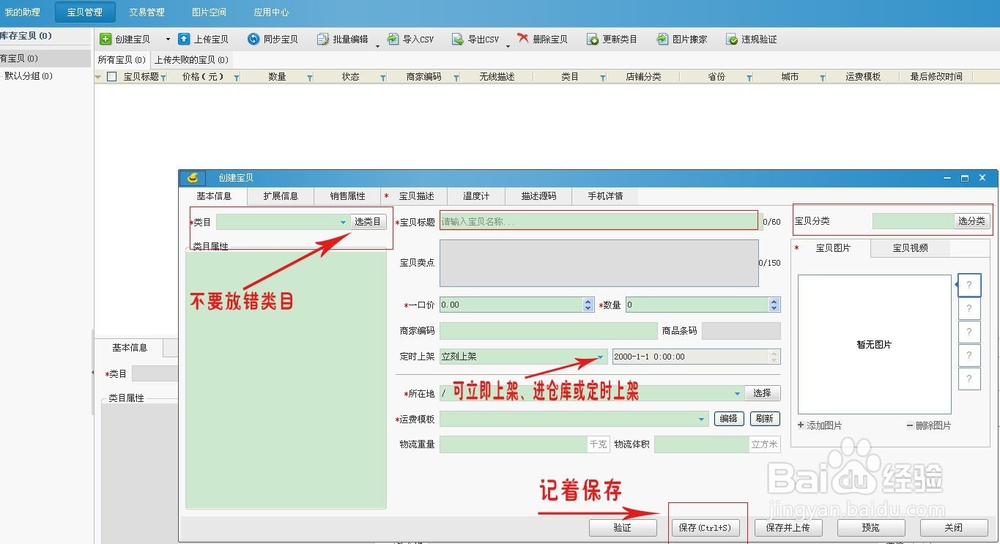
Task: Switch to the 描述源码 tab
Action: click(x=538, y=196)
